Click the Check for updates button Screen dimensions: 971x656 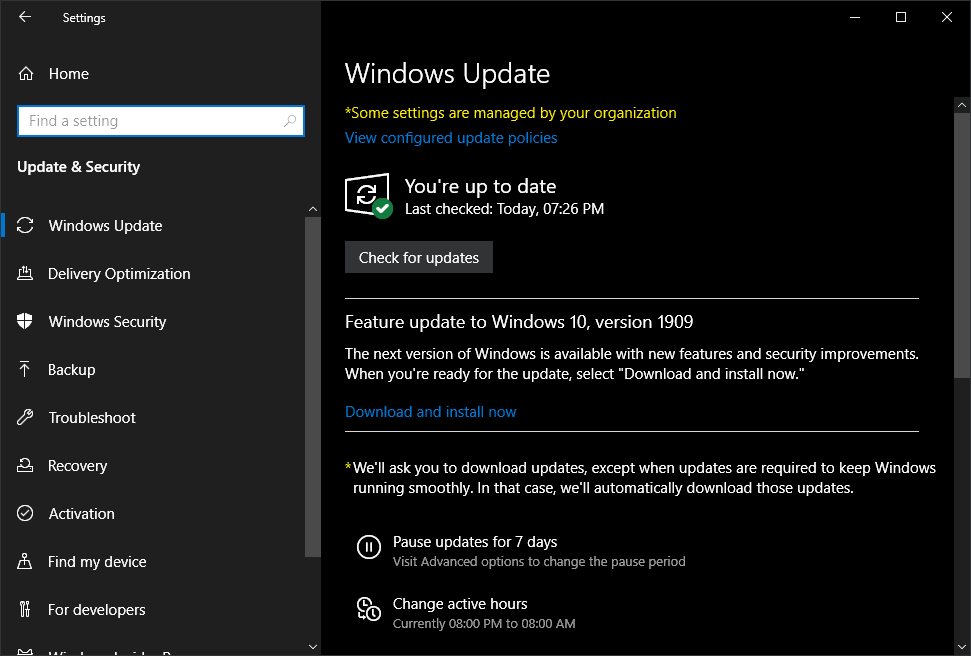(x=418, y=257)
